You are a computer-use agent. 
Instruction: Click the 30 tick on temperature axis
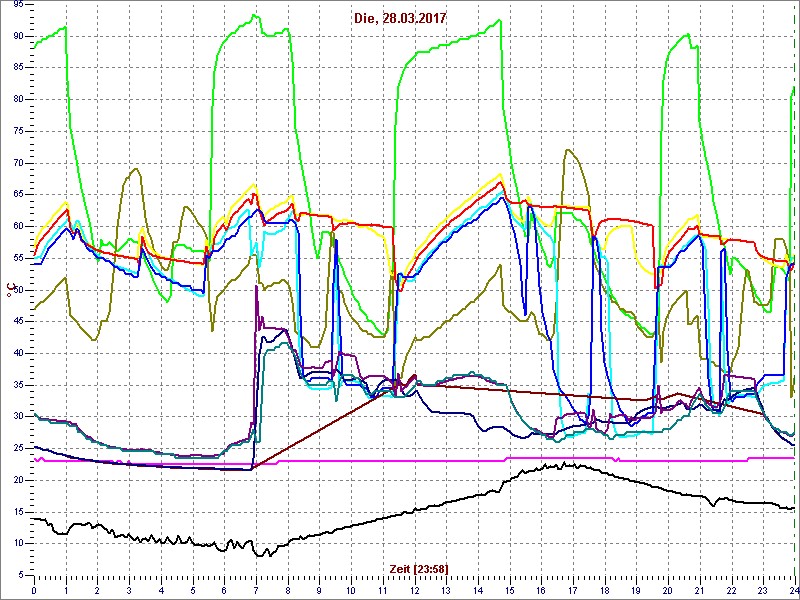click(x=17, y=417)
